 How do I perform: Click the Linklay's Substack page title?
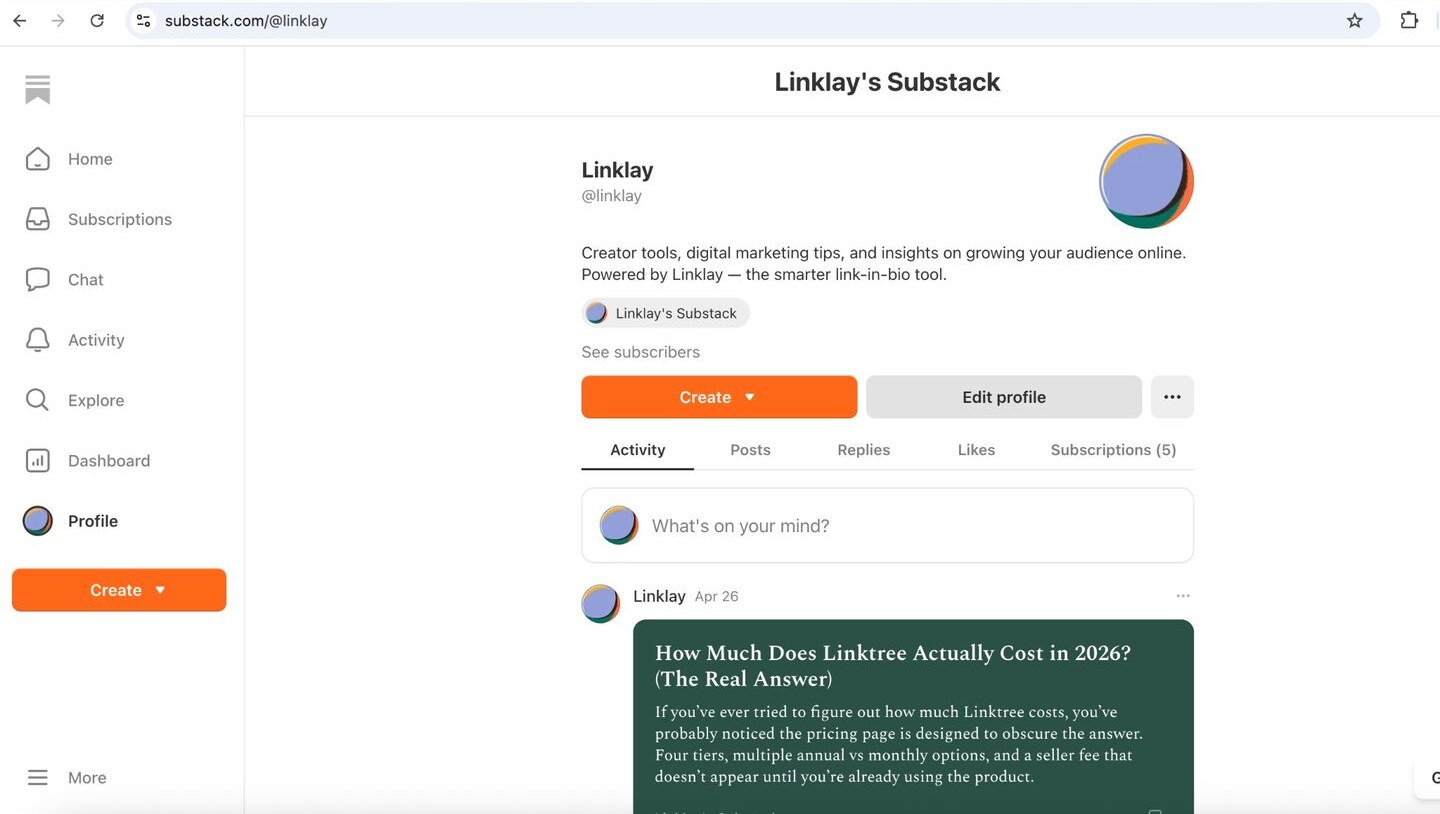(887, 82)
